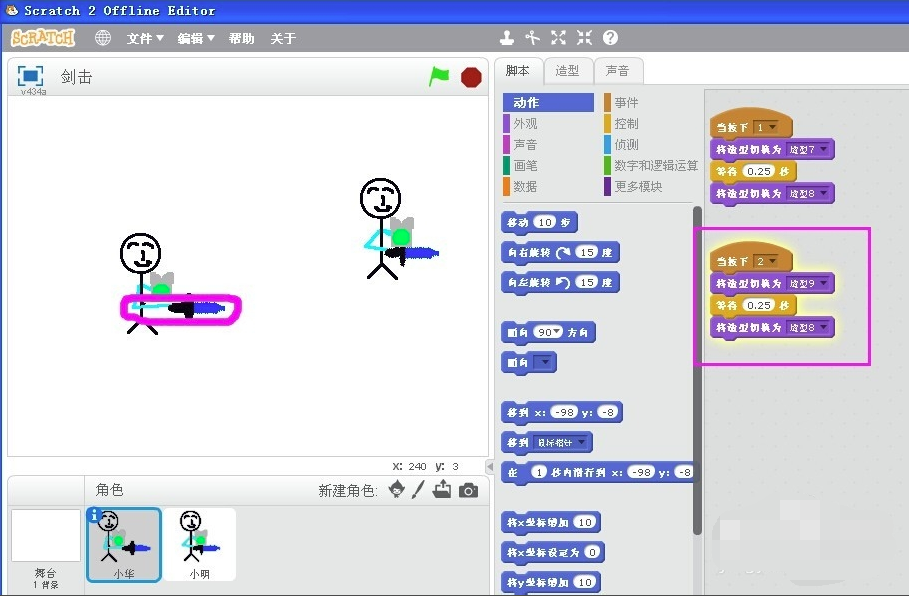The height and width of the screenshot is (596, 909).
Task: Select sprite 小华 thumbnail
Action: (124, 544)
